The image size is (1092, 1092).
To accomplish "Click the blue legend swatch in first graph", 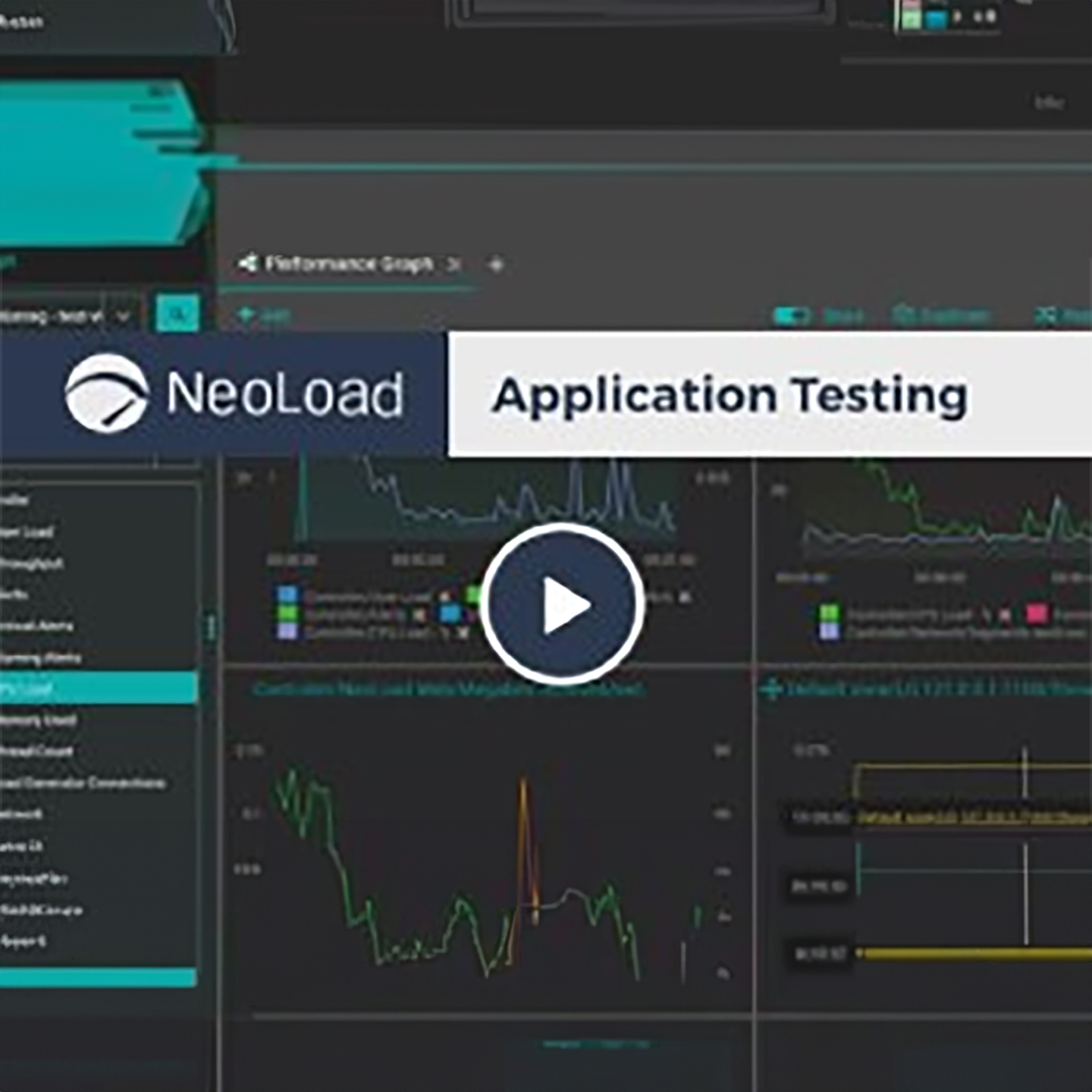I will (288, 595).
